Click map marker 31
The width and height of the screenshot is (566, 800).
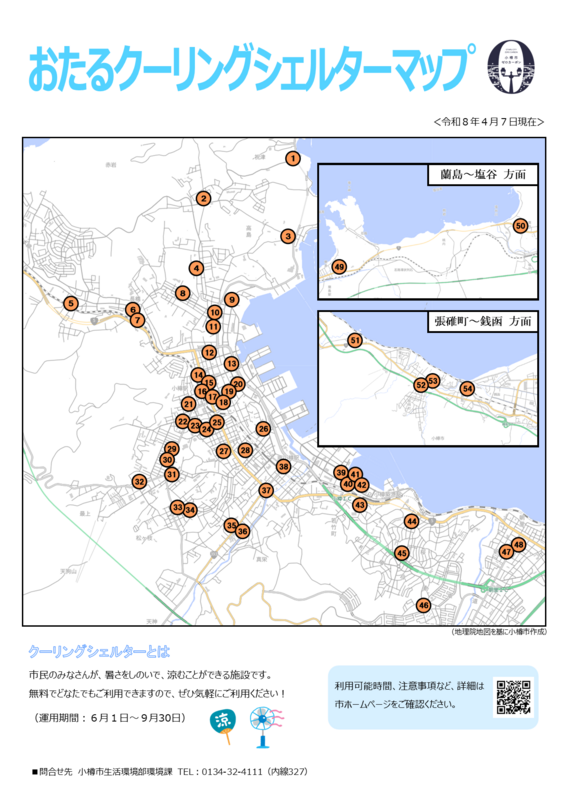click(x=171, y=474)
